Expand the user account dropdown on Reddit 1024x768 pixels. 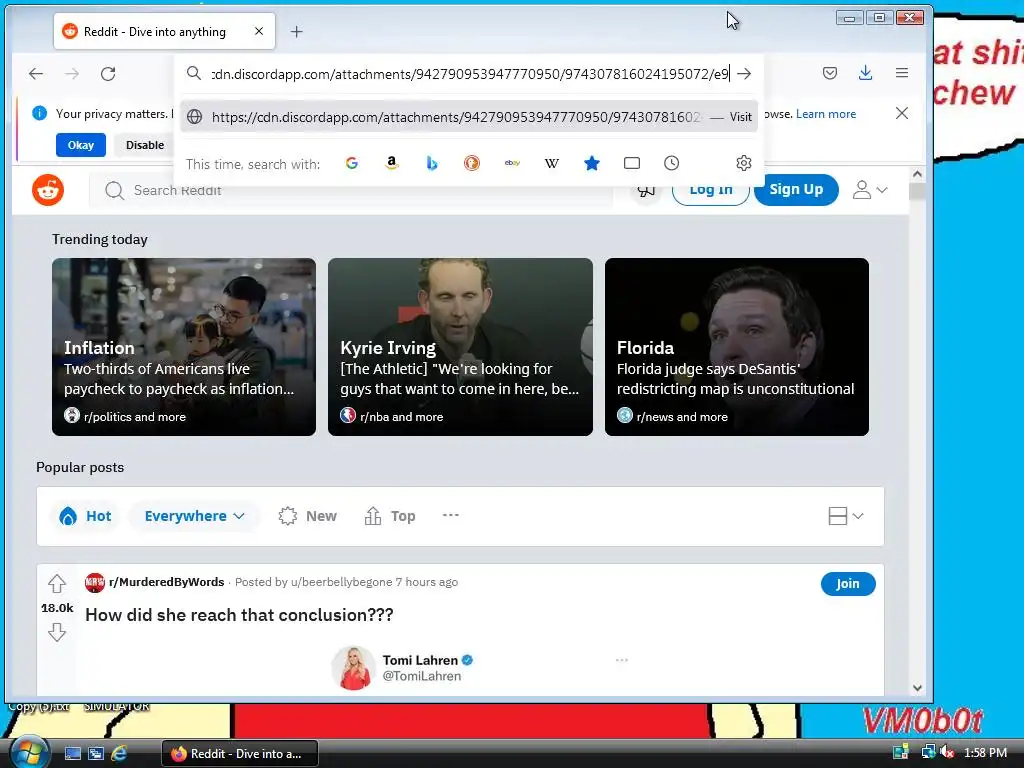[x=870, y=190]
